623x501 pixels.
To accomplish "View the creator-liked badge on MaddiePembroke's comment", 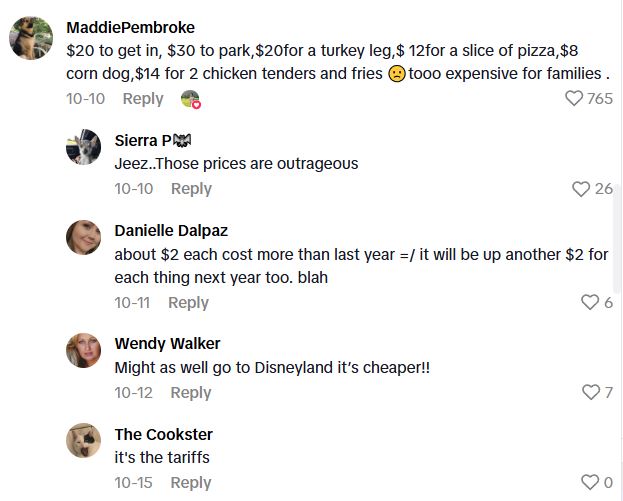I will click(x=190, y=99).
